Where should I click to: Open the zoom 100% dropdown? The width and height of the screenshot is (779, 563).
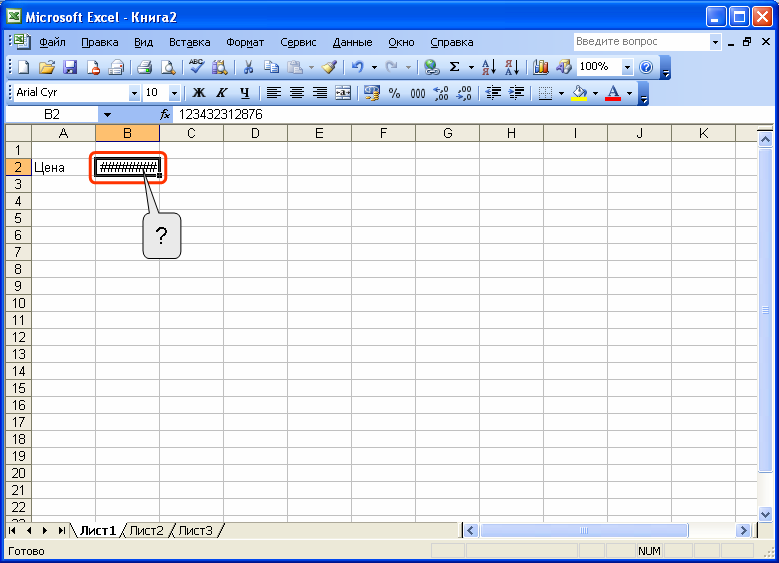pyautogui.click(x=627, y=67)
